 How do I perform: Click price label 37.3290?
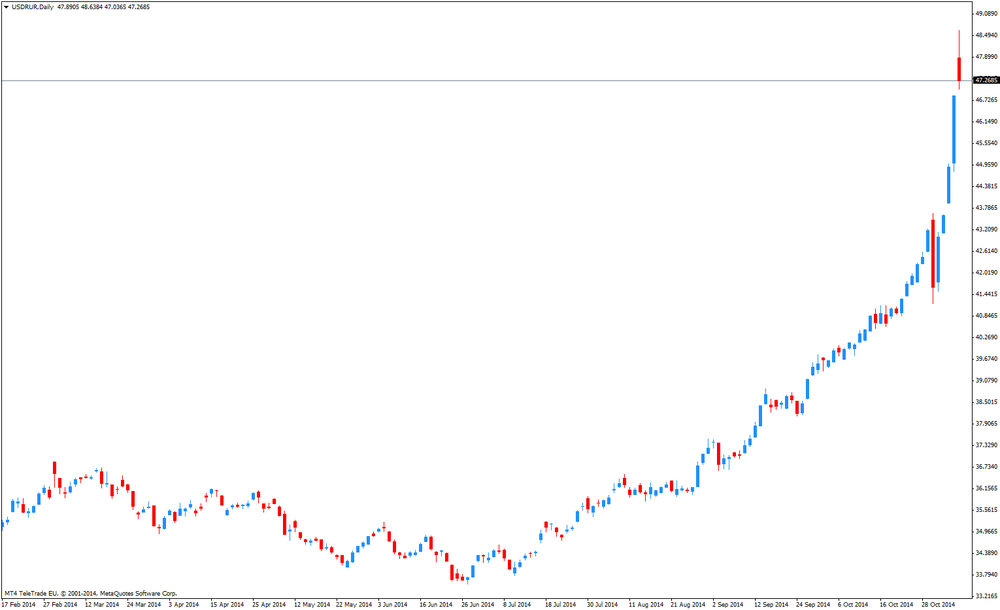(986, 445)
